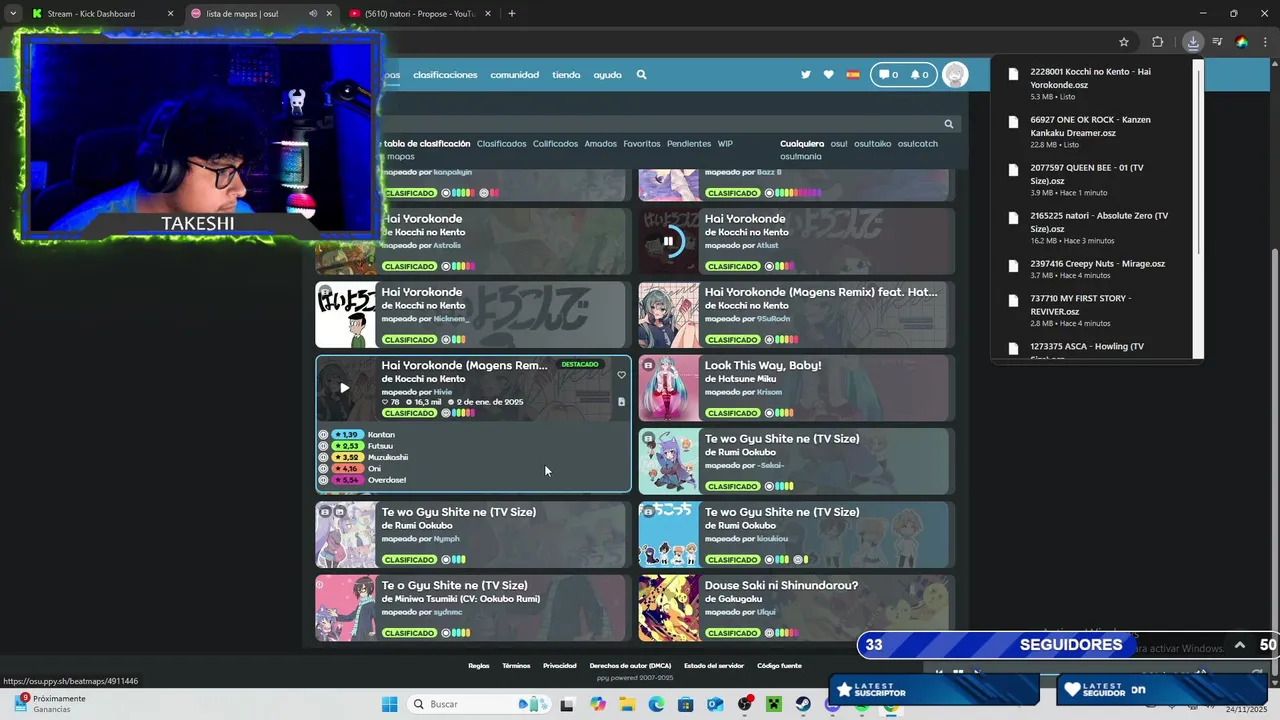Image resolution: width=1280 pixels, height=720 pixels.
Task: Switch to the natori - Propose YouTube tab
Action: coord(419,14)
